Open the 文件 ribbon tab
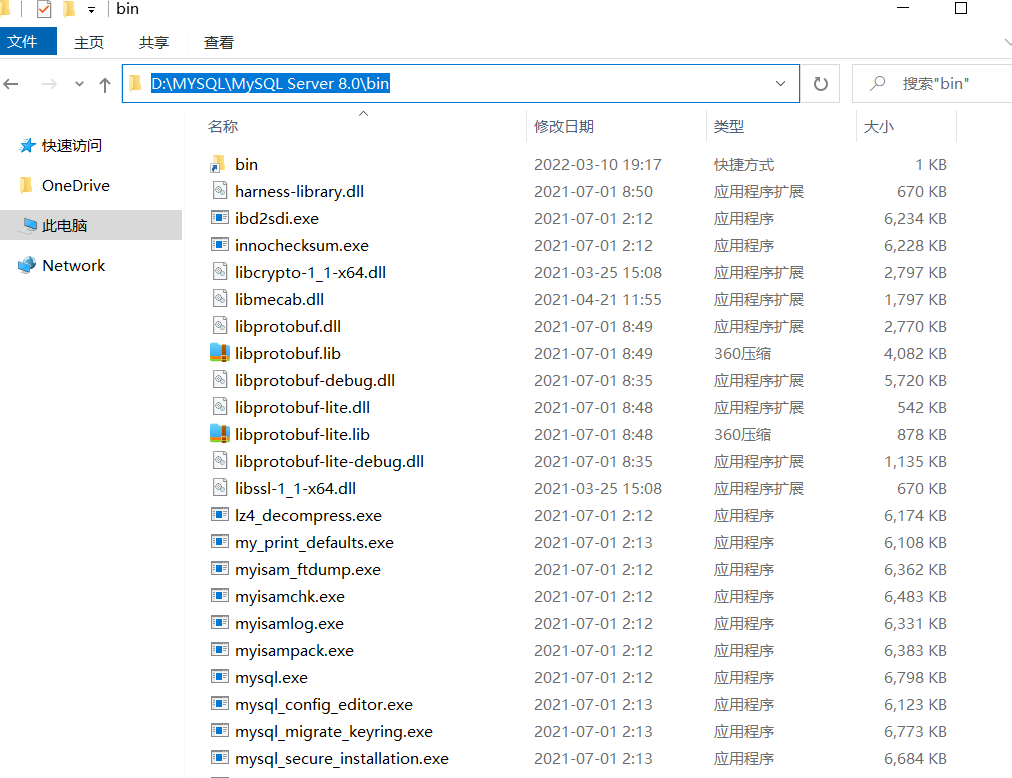The width and height of the screenshot is (1012, 778). pyautogui.click(x=28, y=42)
